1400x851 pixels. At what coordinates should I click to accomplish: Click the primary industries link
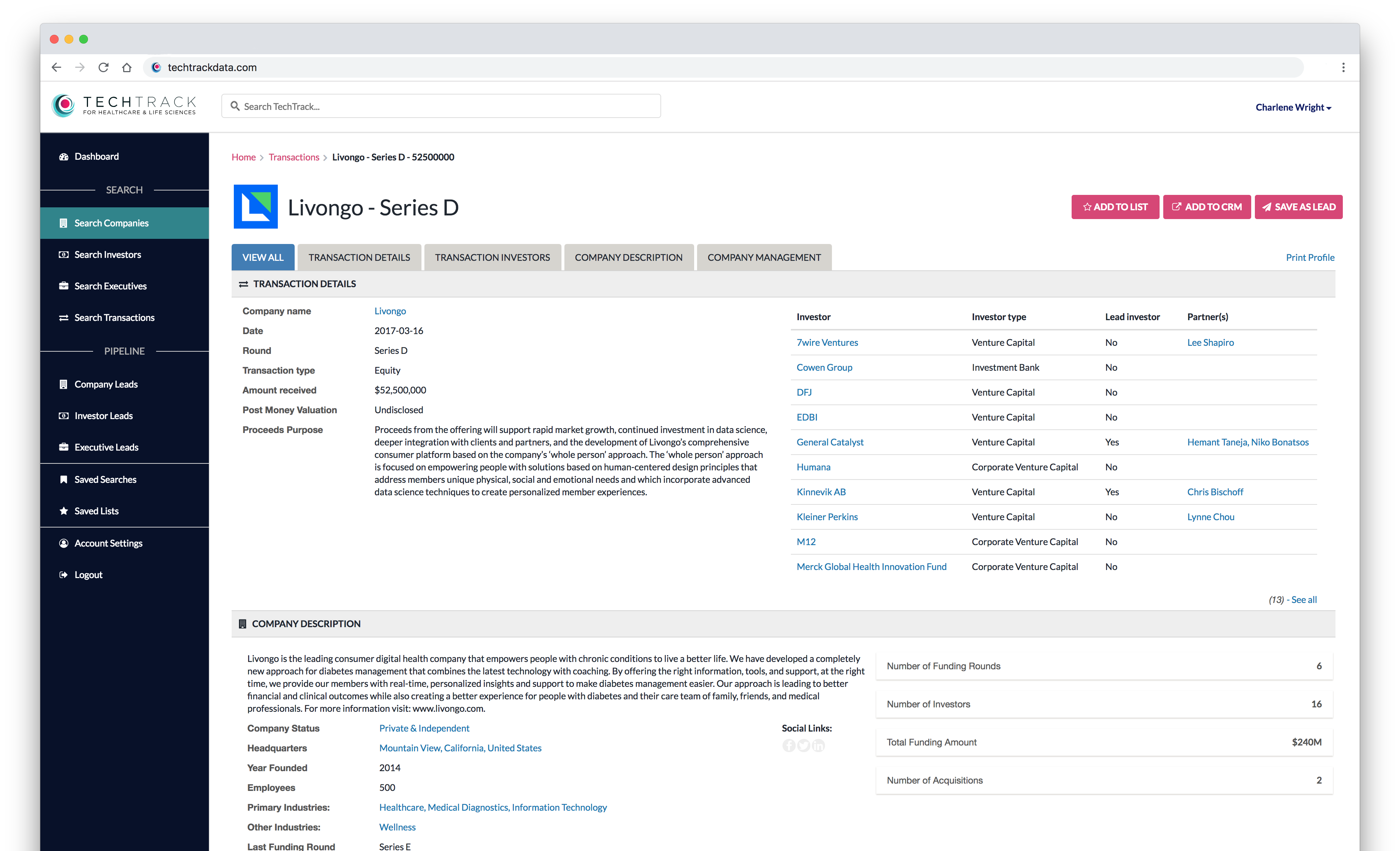pyautogui.click(x=493, y=807)
